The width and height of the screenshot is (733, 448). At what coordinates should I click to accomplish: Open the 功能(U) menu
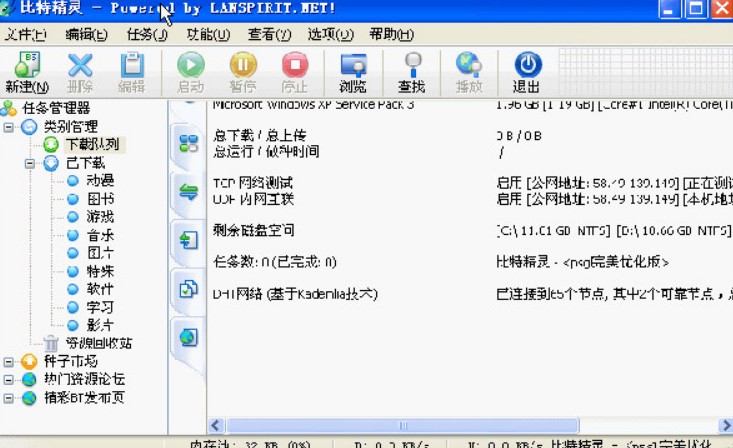tap(208, 34)
